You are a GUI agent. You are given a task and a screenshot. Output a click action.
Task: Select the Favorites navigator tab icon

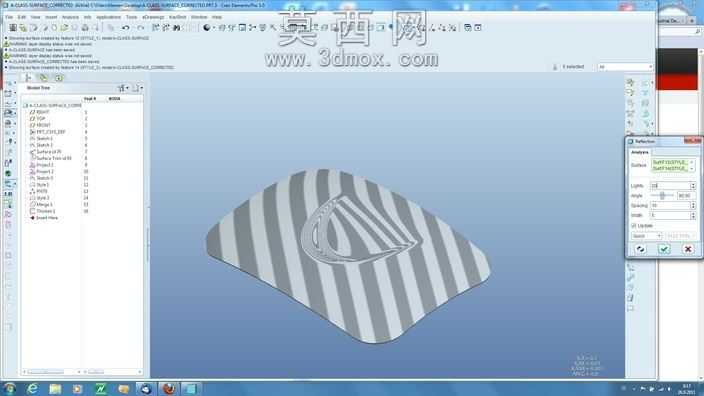click(x=58, y=78)
